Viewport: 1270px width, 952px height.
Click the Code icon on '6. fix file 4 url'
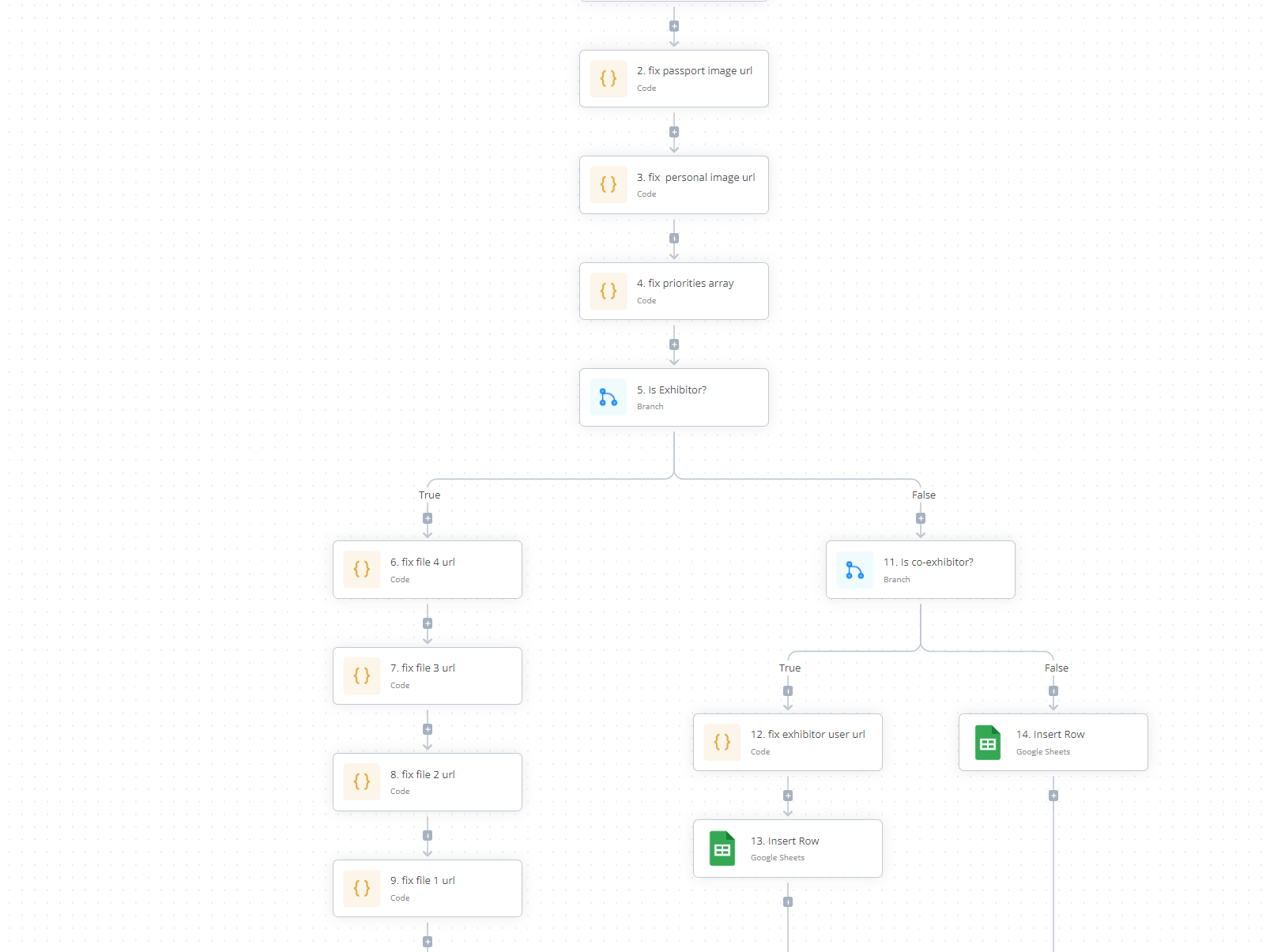pyautogui.click(x=362, y=569)
